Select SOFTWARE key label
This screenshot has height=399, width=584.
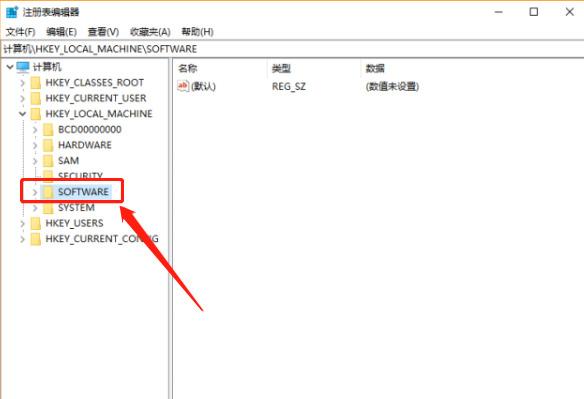(83, 192)
